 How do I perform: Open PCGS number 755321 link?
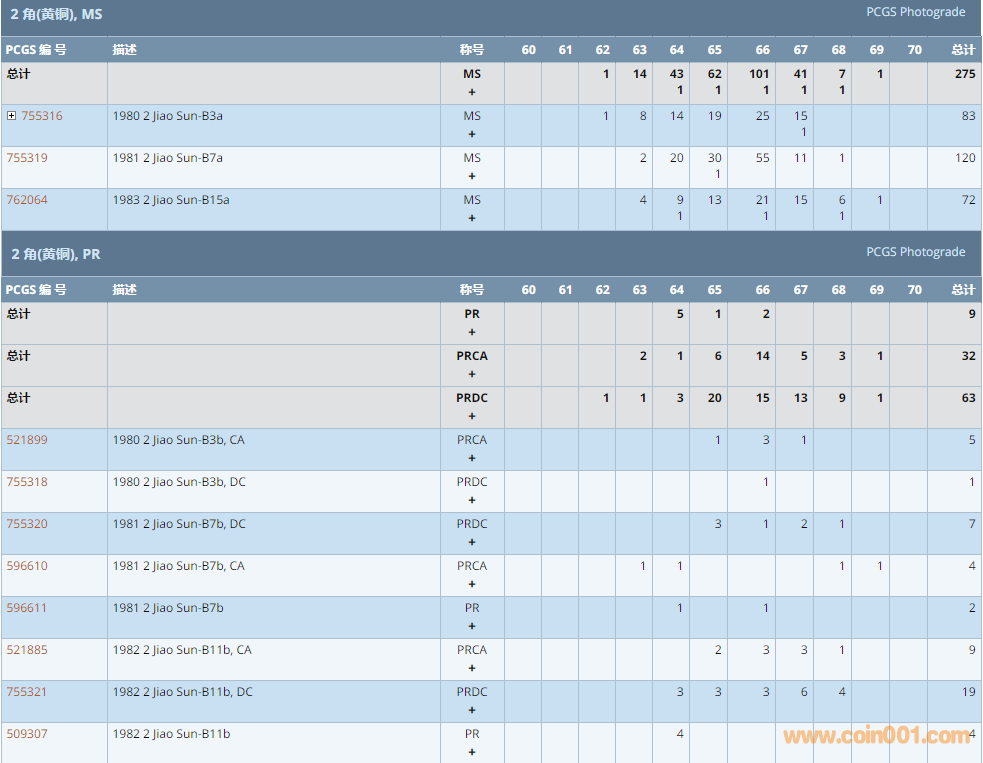coord(27,692)
